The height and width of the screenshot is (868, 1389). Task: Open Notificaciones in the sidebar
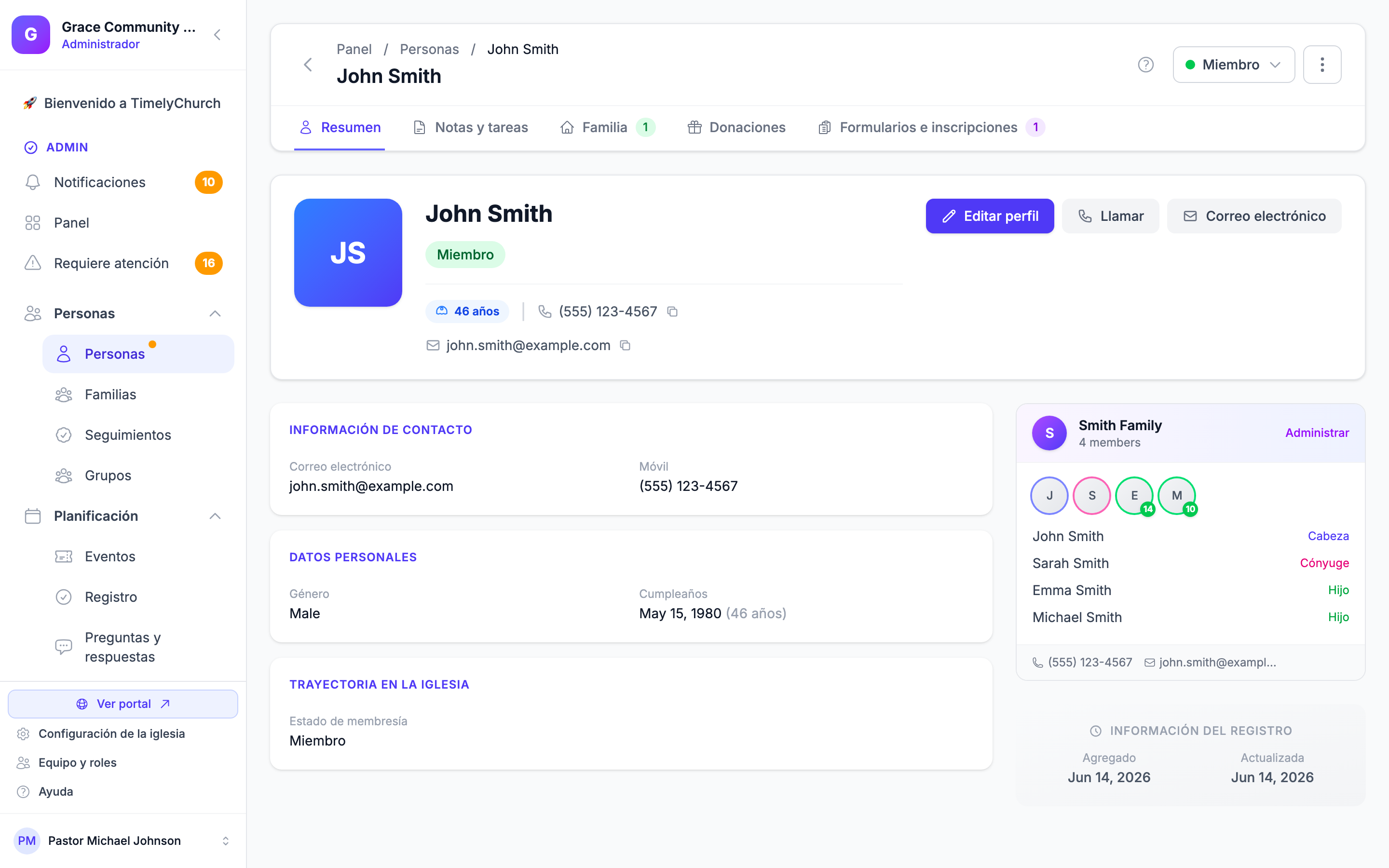(123, 182)
